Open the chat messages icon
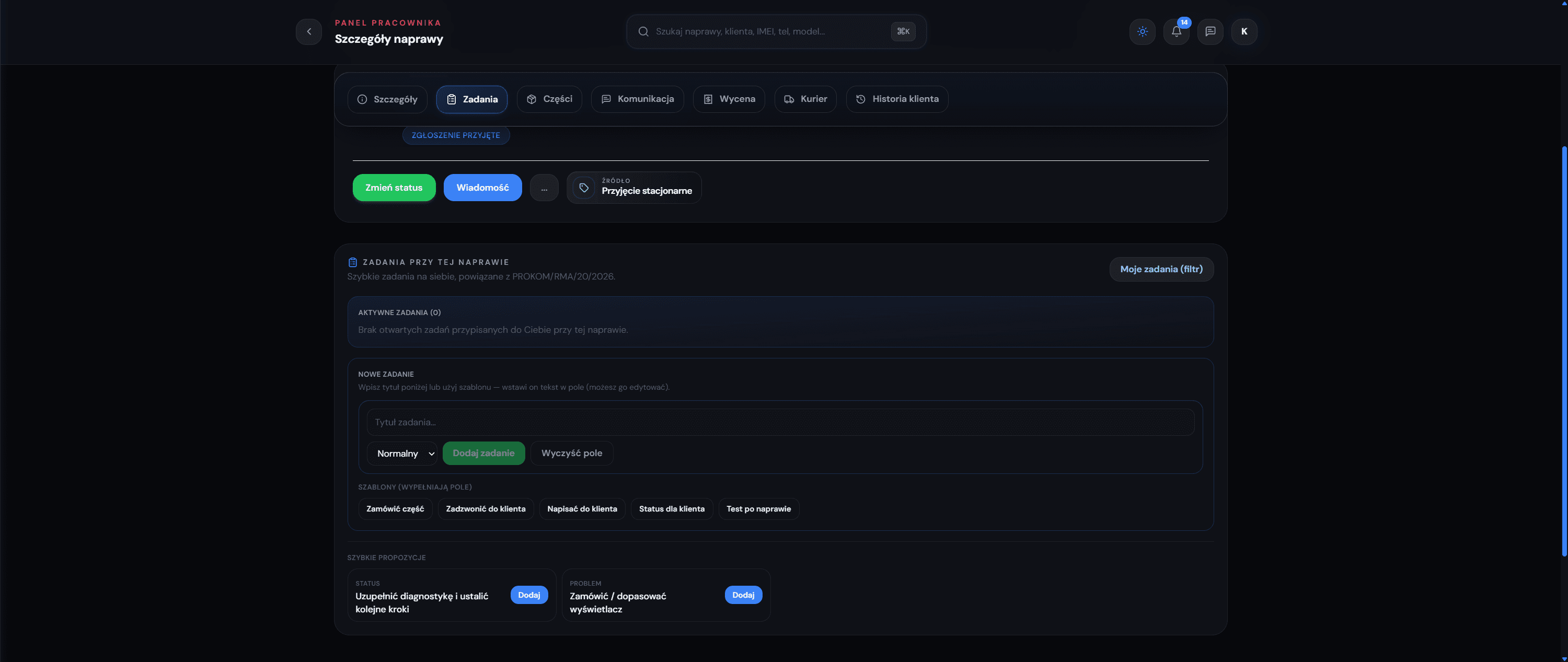The width and height of the screenshot is (1568, 662). pos(1210,32)
